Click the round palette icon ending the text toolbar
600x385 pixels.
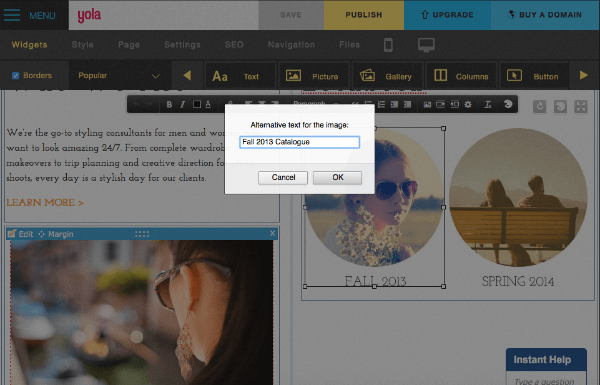[x=508, y=104]
